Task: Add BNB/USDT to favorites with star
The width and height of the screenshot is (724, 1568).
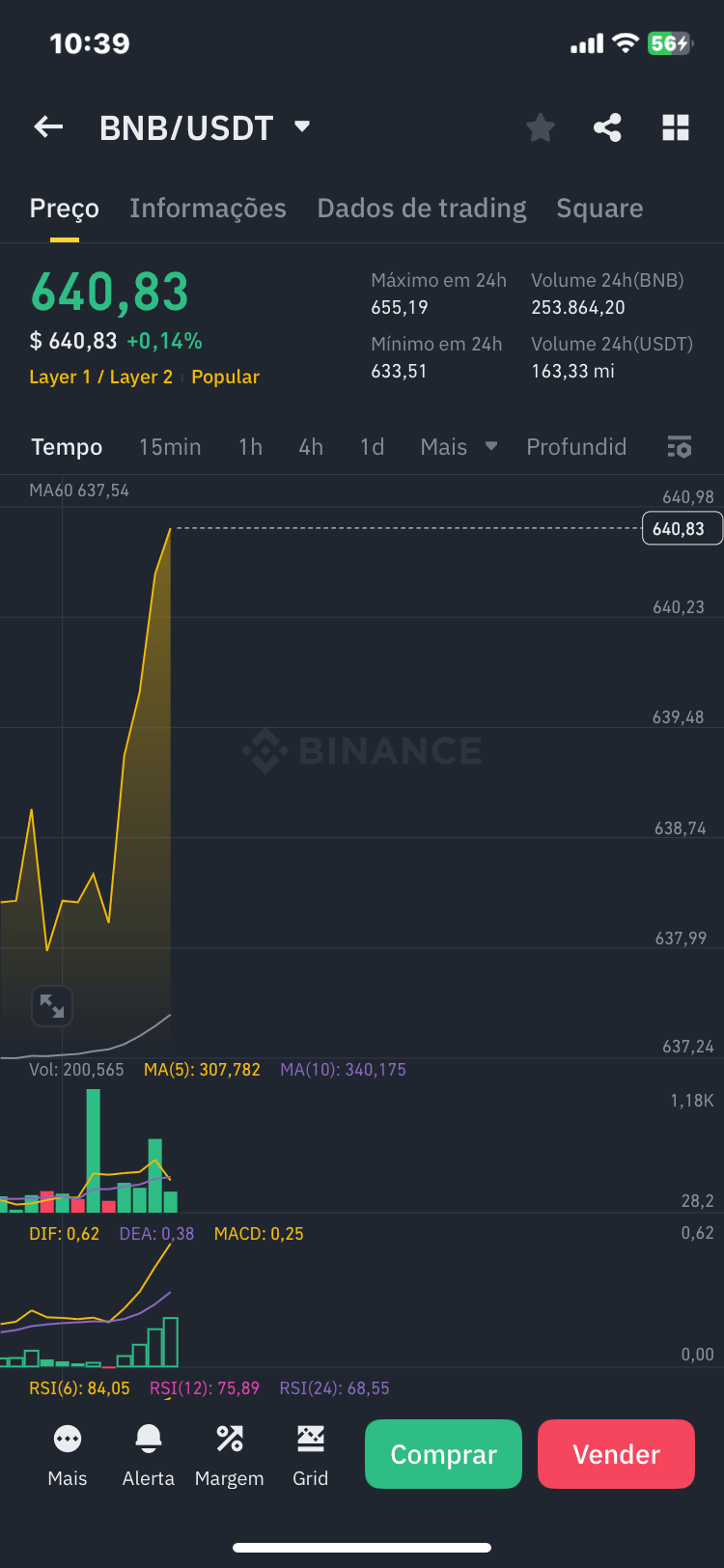Action: 541,127
